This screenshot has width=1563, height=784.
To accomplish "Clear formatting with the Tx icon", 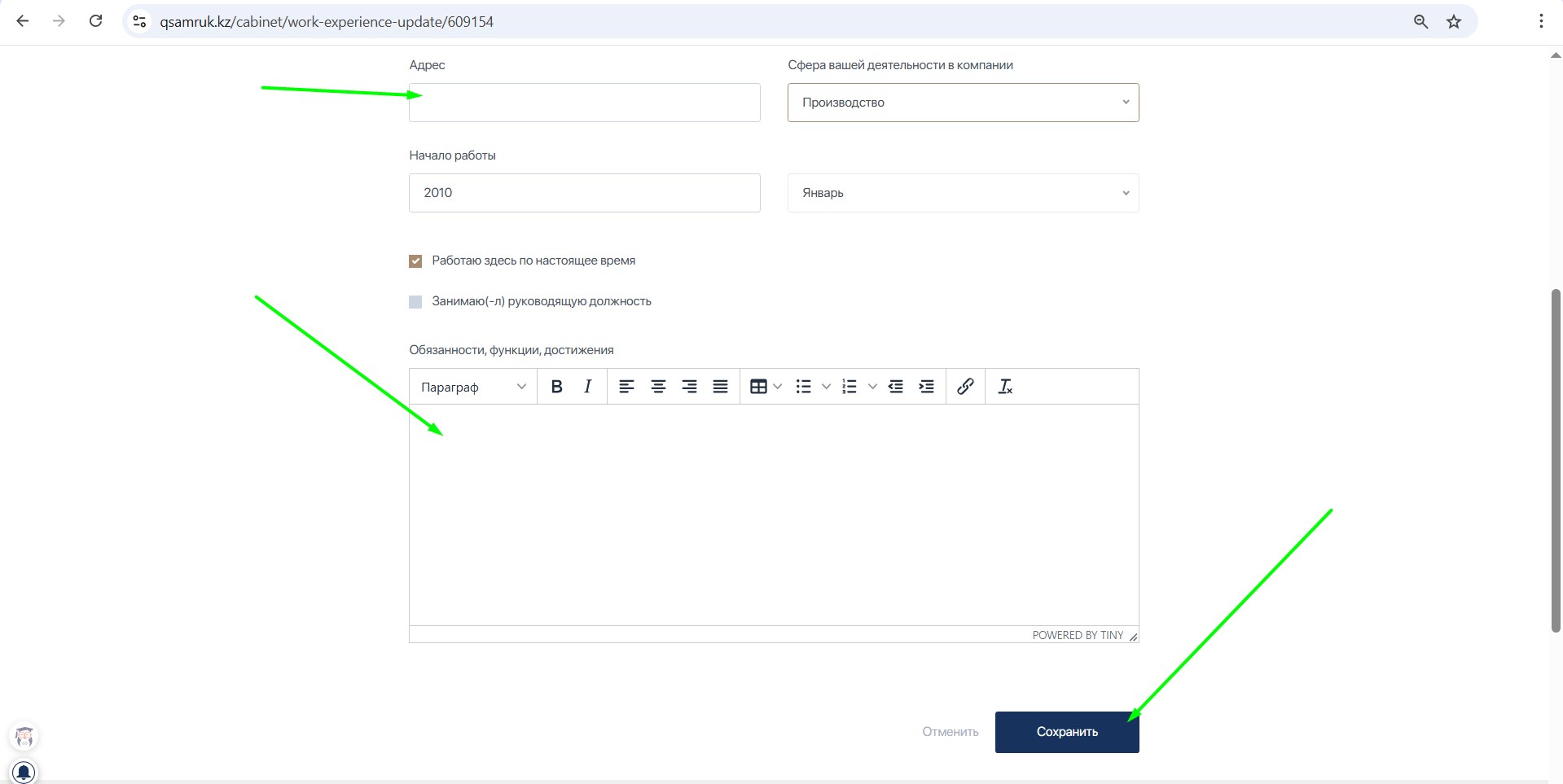I will click(1005, 387).
